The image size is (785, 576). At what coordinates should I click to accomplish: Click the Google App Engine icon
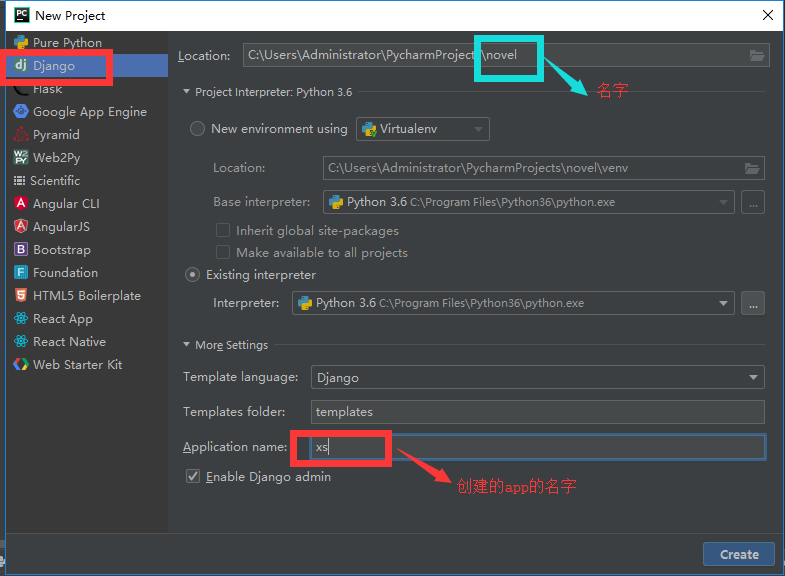pos(21,111)
